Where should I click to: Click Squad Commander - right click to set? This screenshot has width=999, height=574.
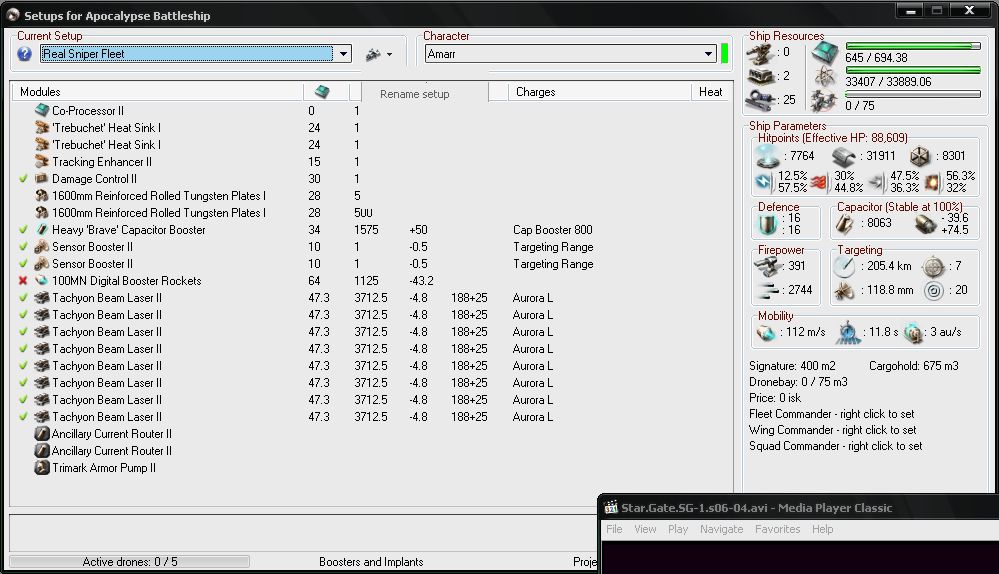835,446
